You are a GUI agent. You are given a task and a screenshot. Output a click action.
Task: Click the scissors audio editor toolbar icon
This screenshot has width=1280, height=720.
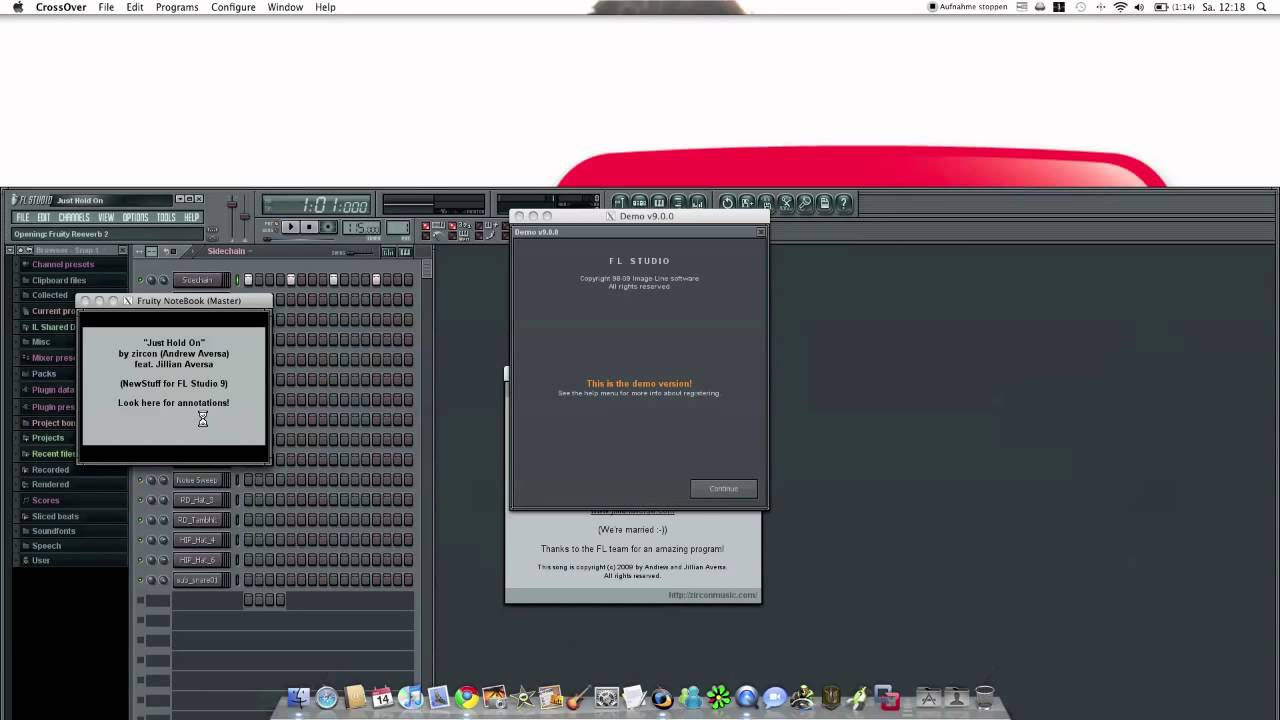tap(786, 203)
